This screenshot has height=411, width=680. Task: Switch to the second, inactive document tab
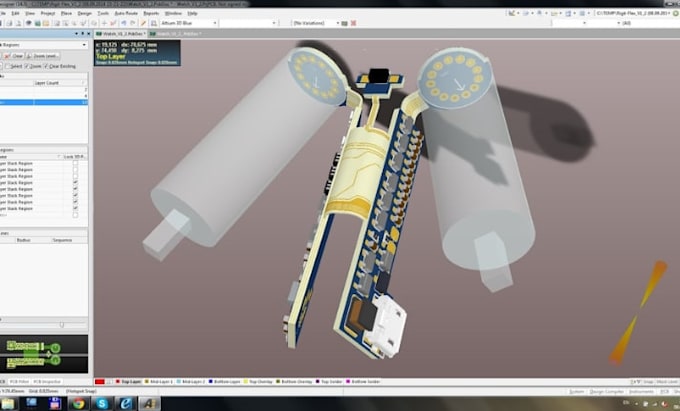tap(175, 33)
